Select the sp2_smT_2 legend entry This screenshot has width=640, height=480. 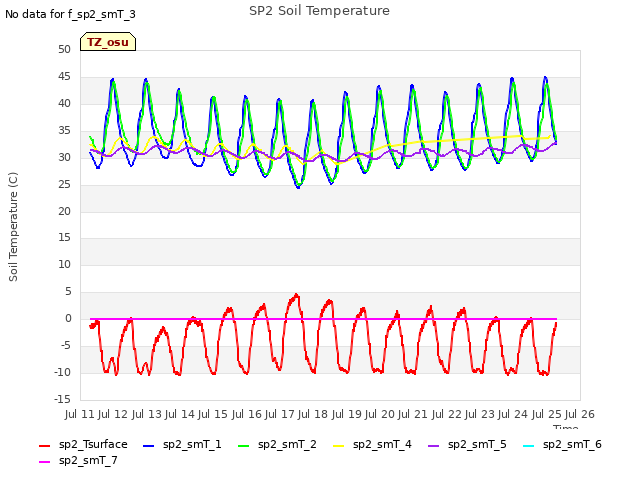[x=277, y=444]
